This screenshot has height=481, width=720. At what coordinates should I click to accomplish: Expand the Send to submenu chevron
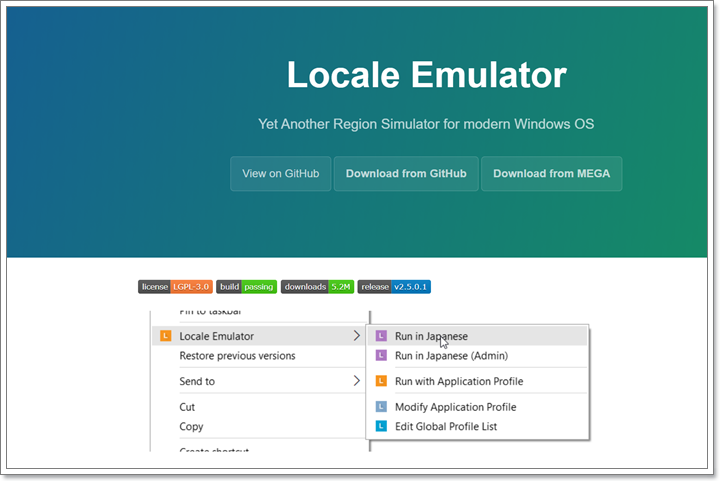(x=357, y=380)
